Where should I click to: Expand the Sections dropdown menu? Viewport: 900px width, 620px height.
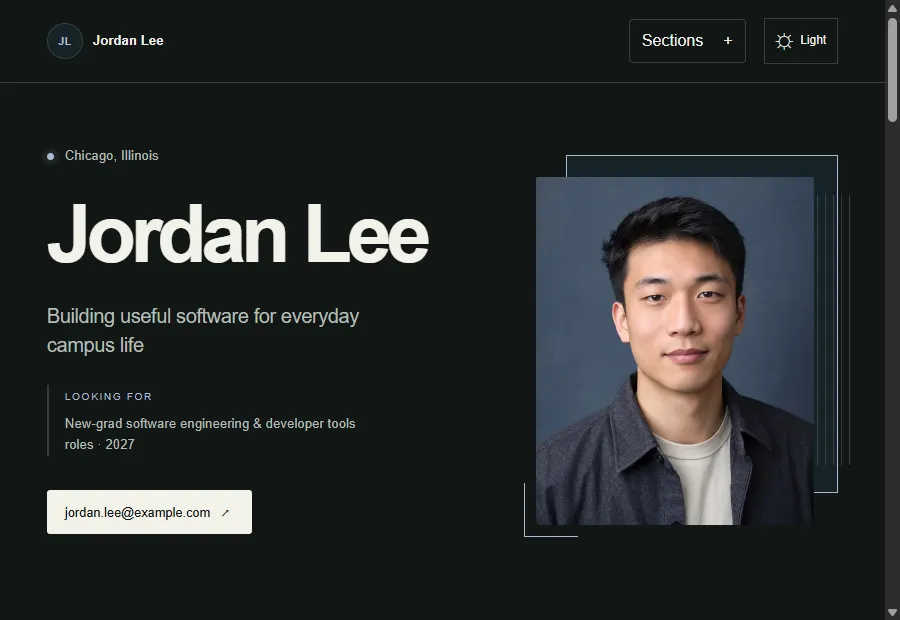click(x=687, y=41)
